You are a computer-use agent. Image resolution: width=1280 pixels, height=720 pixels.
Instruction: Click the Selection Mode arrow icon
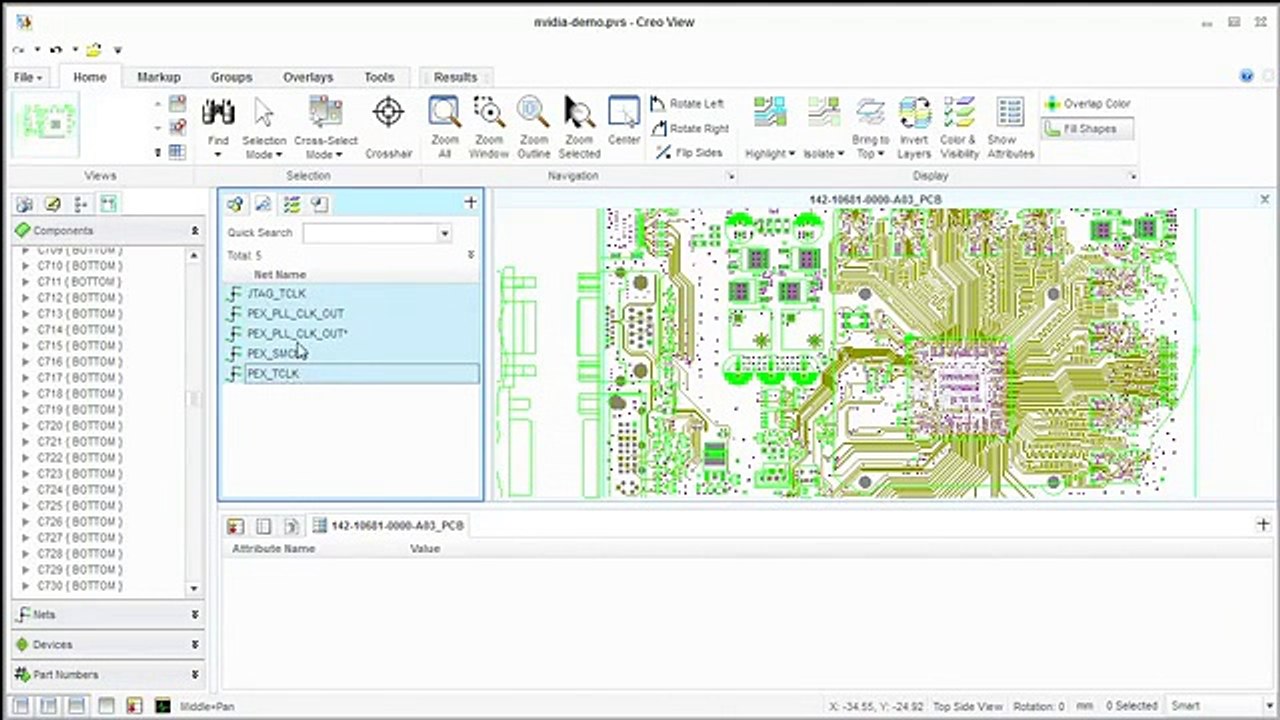pos(264,112)
